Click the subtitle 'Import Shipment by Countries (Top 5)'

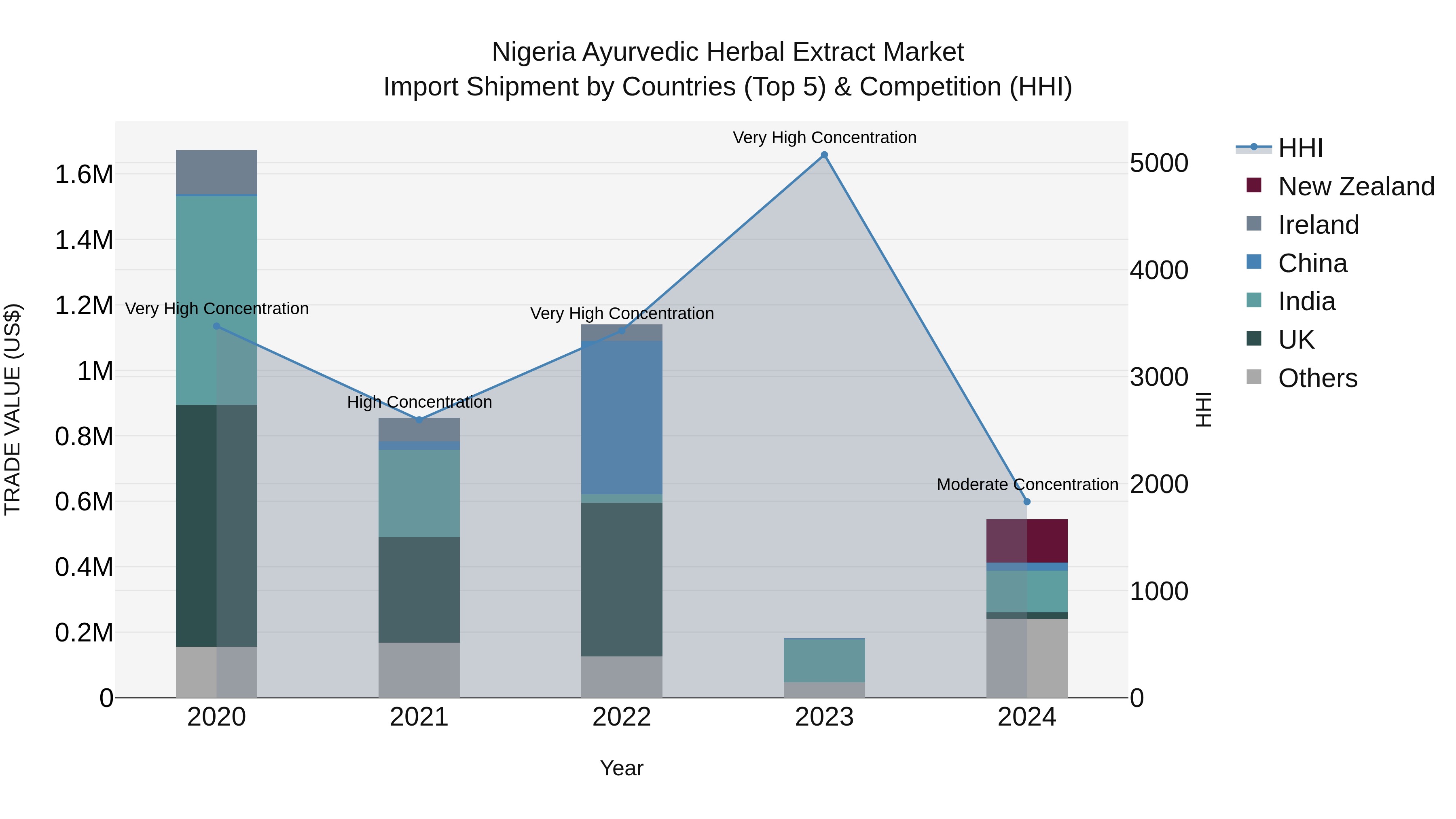(604, 87)
